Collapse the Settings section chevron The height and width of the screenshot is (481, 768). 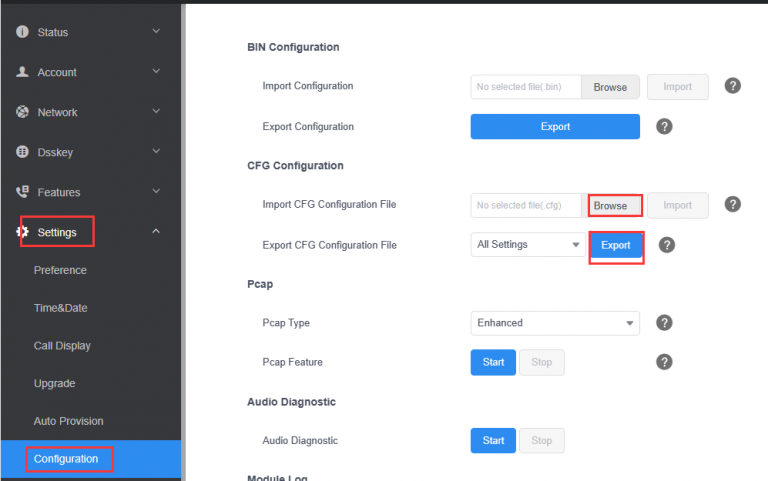pyautogui.click(x=156, y=232)
